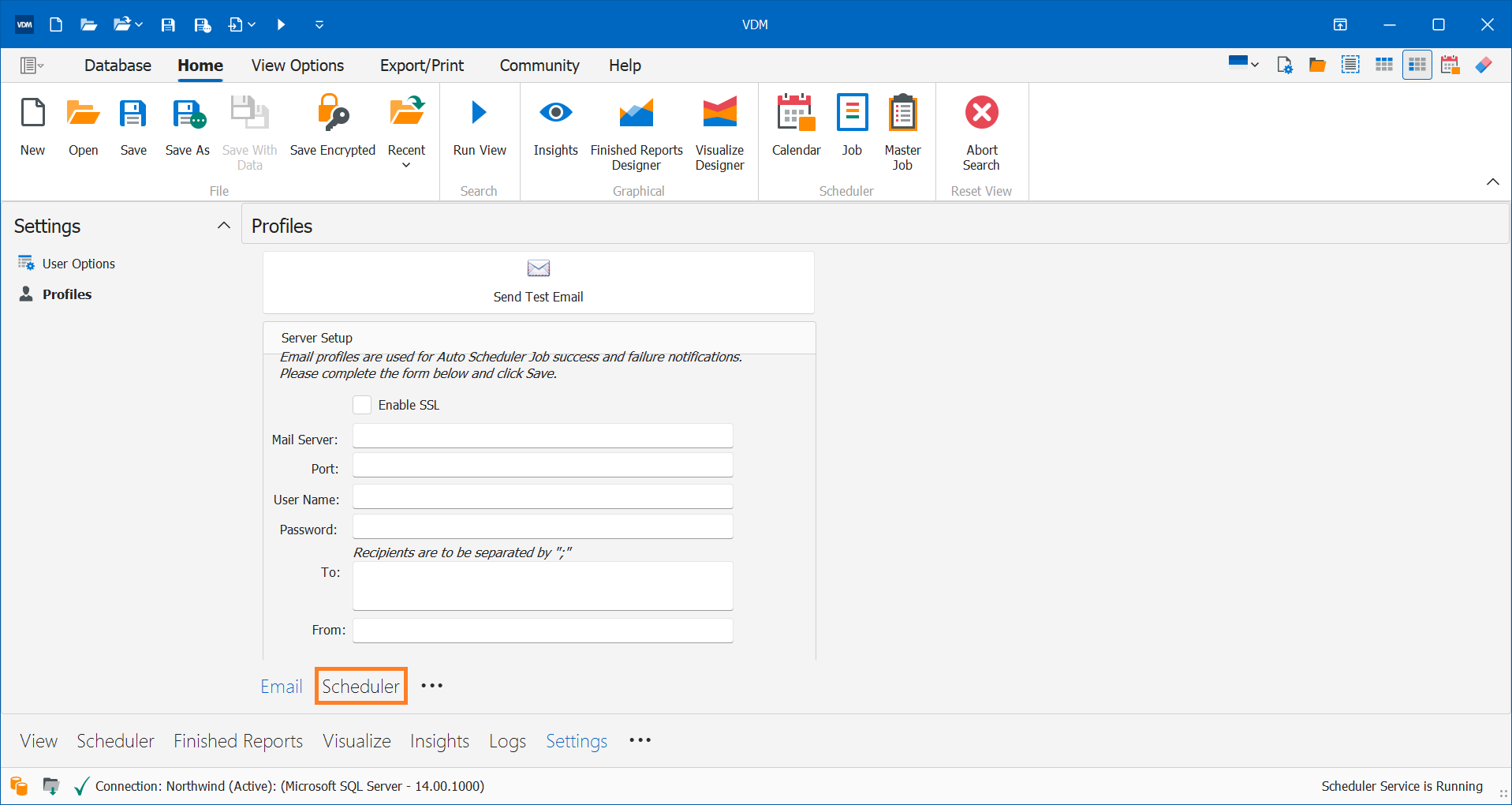The height and width of the screenshot is (805, 1512).
Task: Open the color scheme swatch dropdown
Action: click(1244, 64)
